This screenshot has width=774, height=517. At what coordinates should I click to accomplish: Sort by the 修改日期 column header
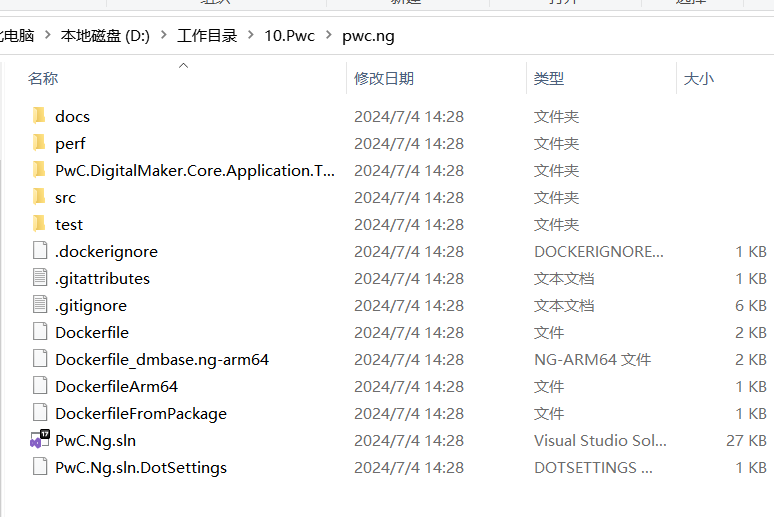point(384,79)
